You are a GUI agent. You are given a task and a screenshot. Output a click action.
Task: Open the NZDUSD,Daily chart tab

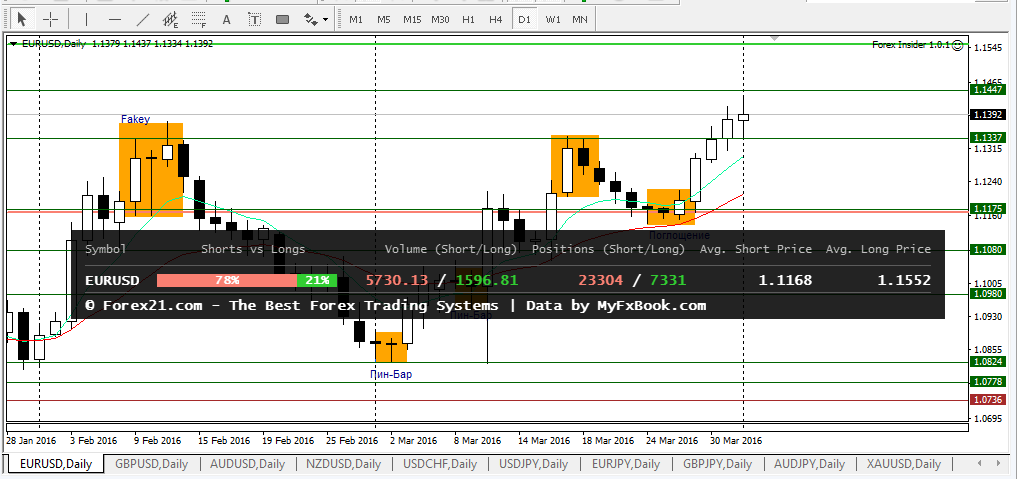344,463
